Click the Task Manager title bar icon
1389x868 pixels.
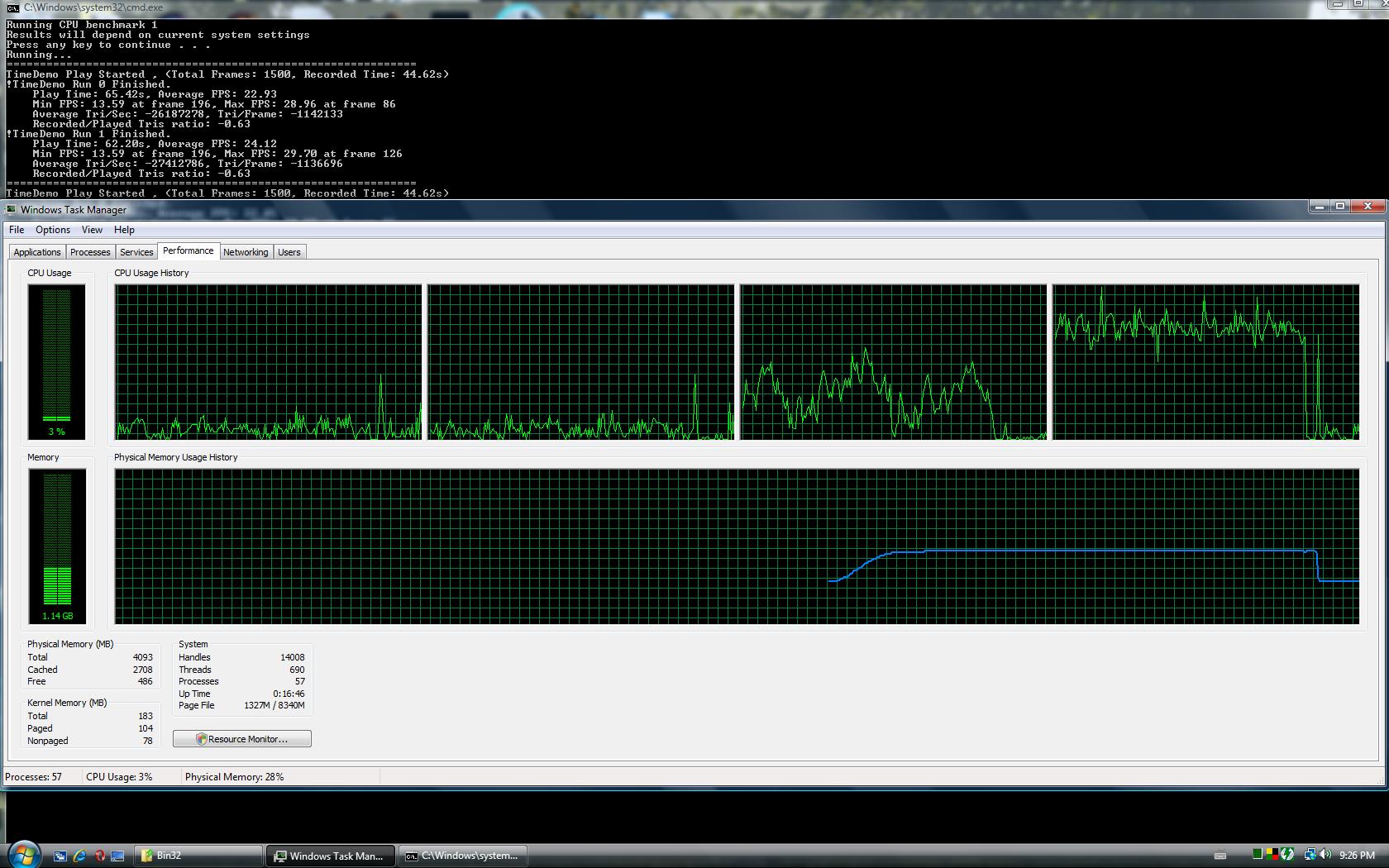(11, 209)
